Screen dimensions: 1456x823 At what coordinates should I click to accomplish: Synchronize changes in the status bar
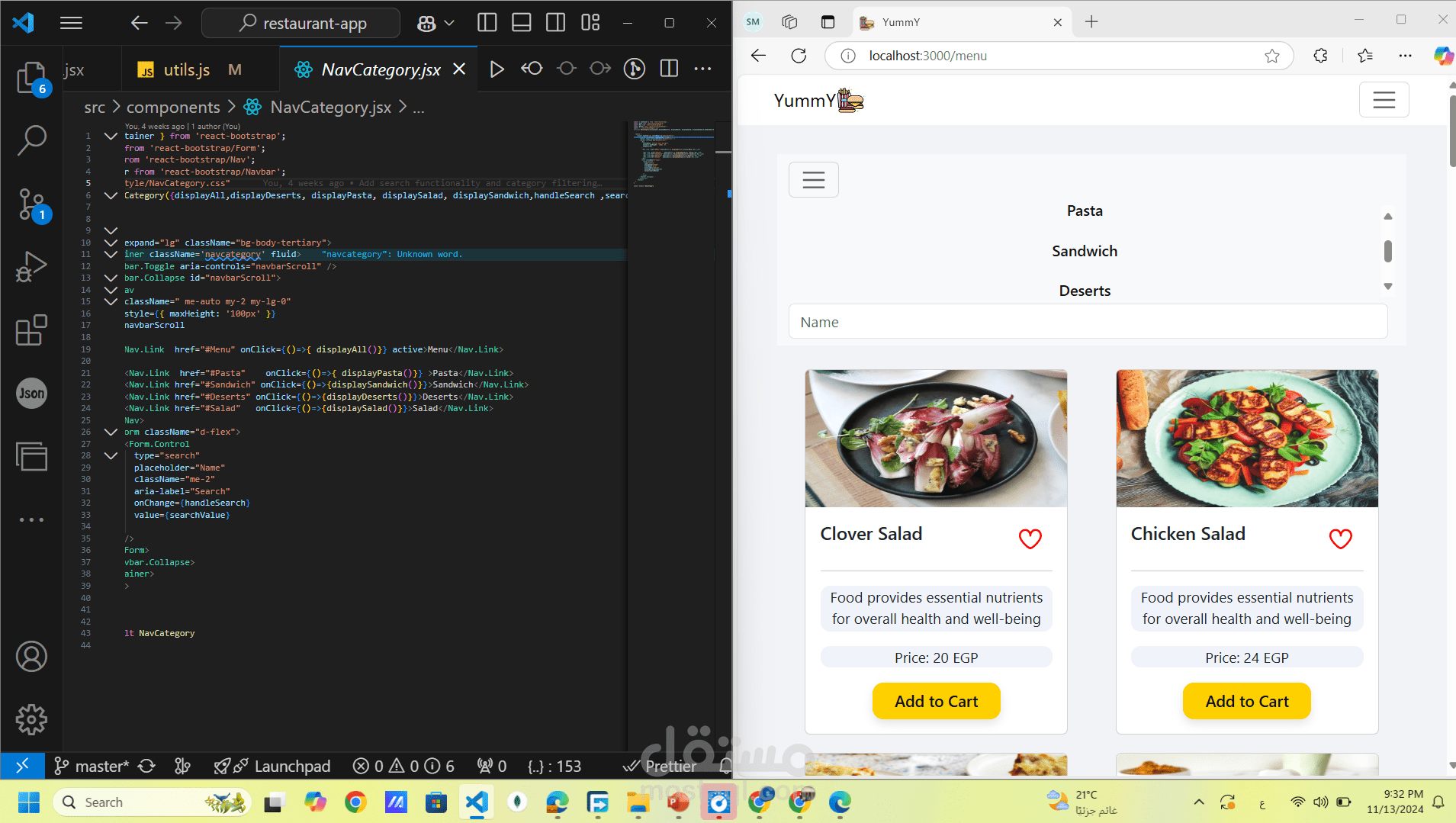click(147, 766)
